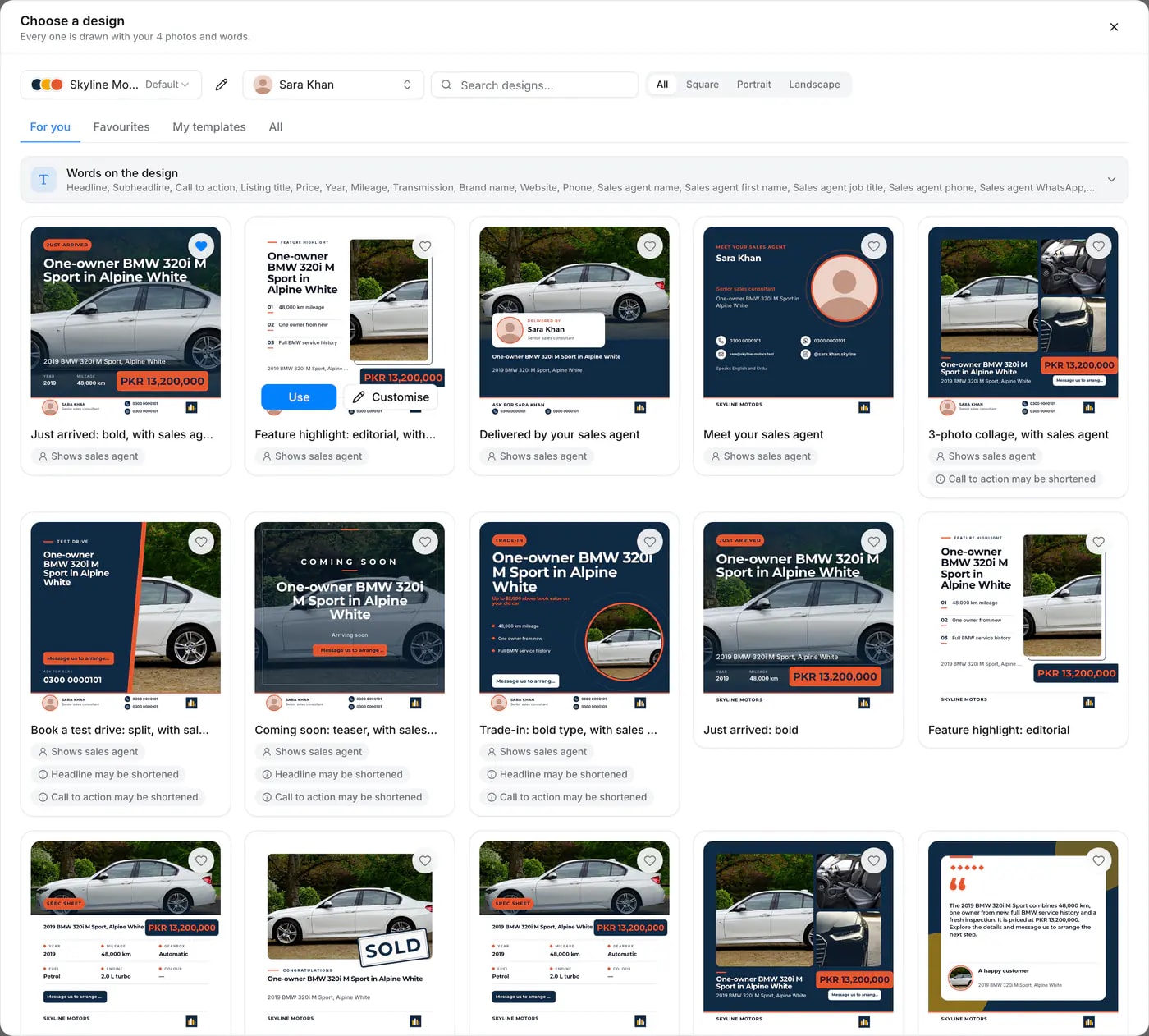The width and height of the screenshot is (1149, 1036).
Task: Favourite the Trade-in bold type design
Action: click(x=650, y=541)
